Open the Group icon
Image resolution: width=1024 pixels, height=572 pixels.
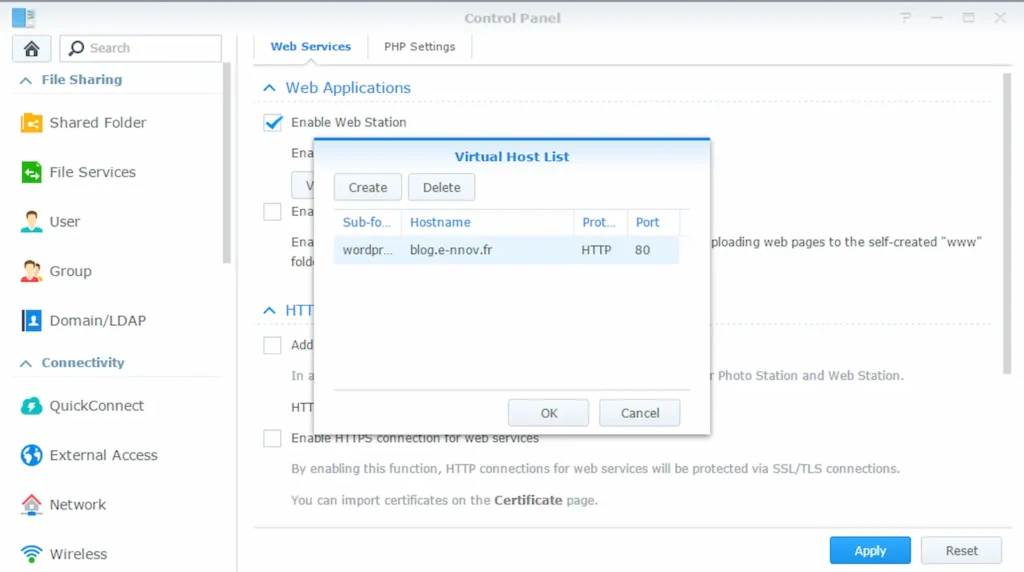coord(31,271)
